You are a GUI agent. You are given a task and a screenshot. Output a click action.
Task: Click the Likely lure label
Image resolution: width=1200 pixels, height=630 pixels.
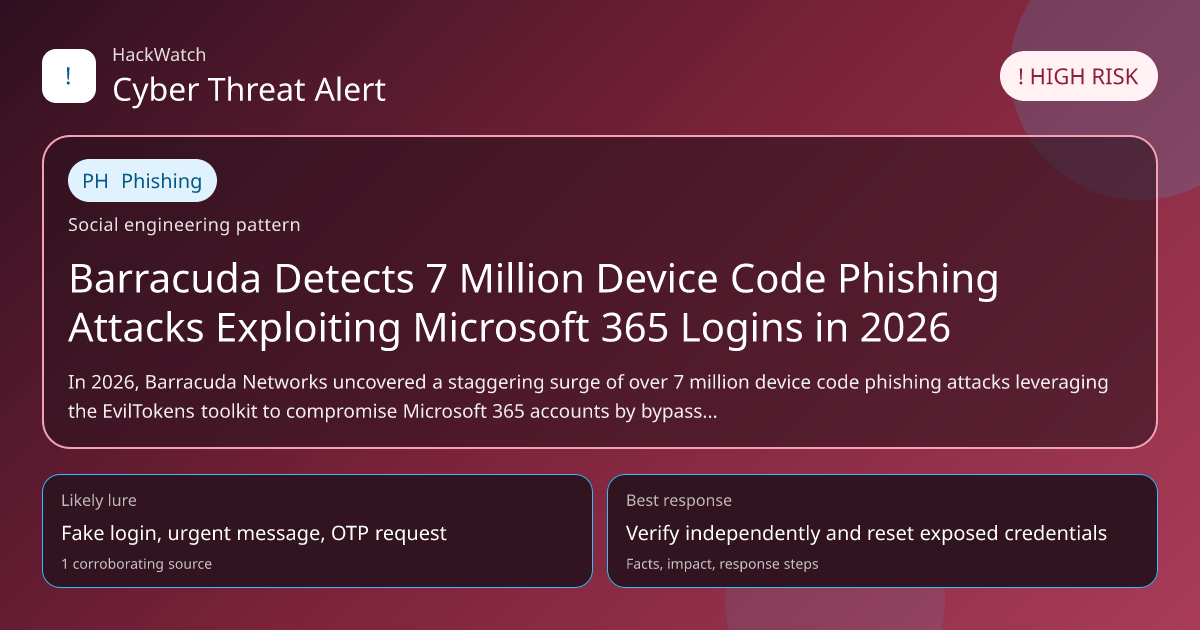point(99,500)
